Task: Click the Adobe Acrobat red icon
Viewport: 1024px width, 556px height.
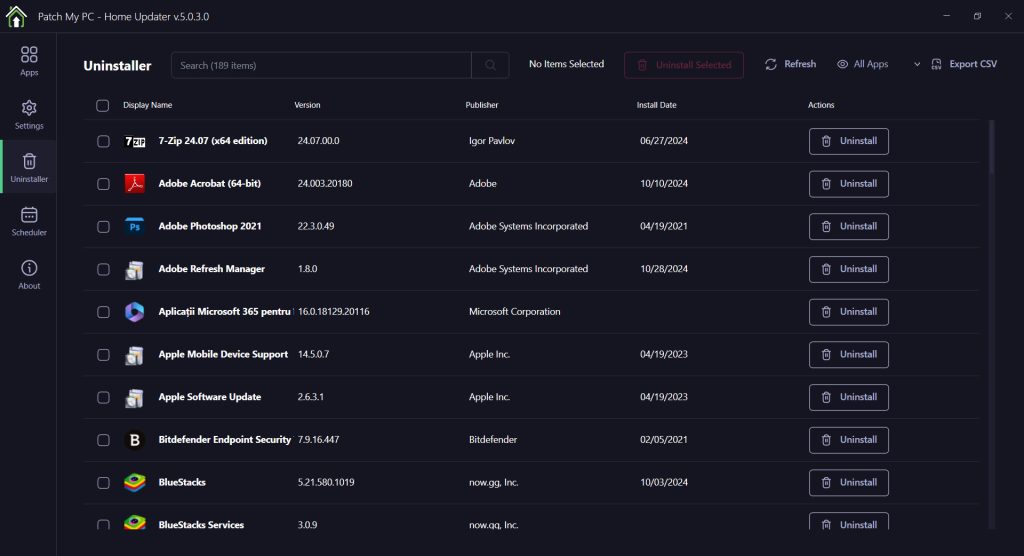Action: (135, 184)
